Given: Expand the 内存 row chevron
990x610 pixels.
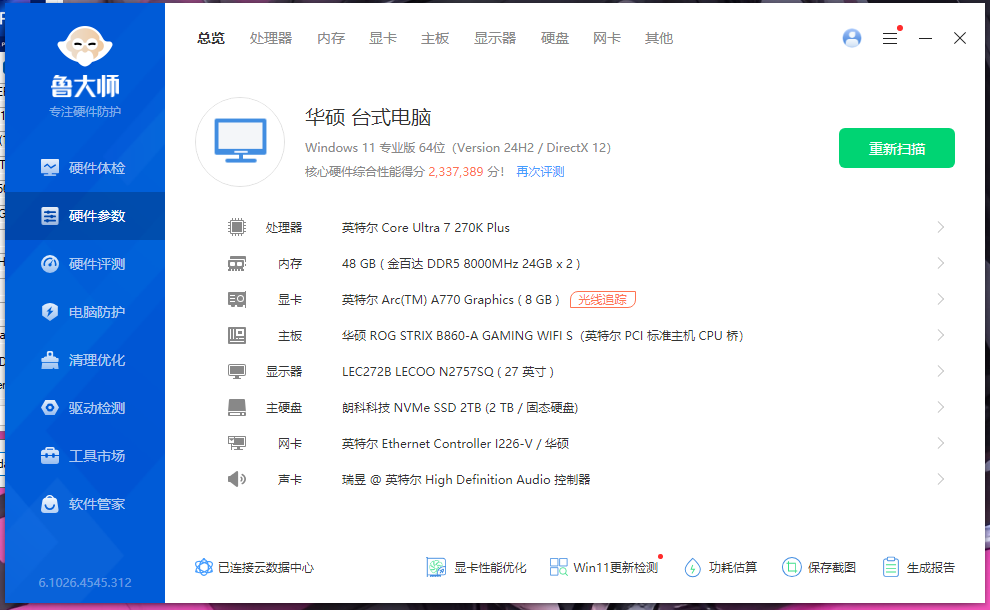Looking at the screenshot, I should point(941,263).
